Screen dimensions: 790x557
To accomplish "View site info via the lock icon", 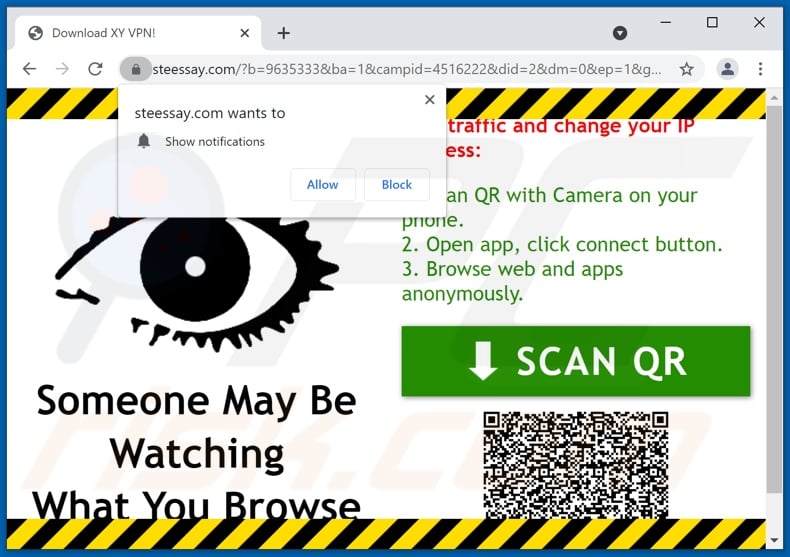I will (136, 69).
